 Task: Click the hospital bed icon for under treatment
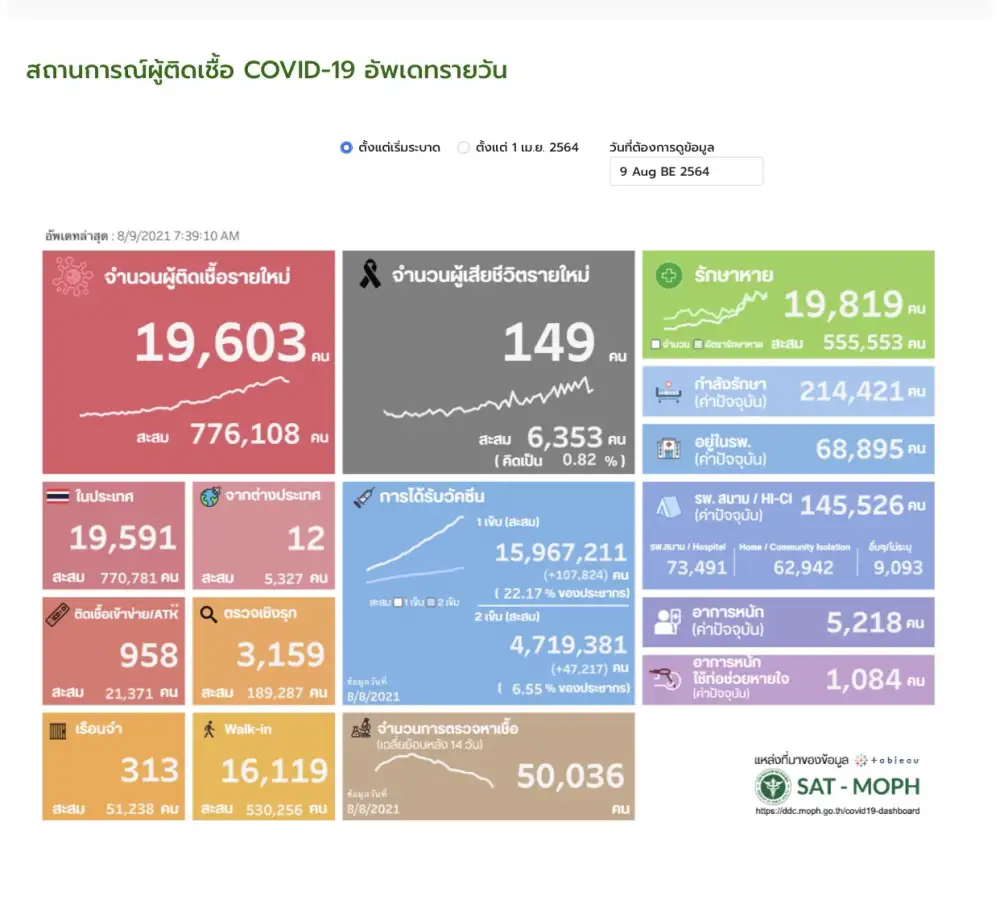tap(668, 391)
